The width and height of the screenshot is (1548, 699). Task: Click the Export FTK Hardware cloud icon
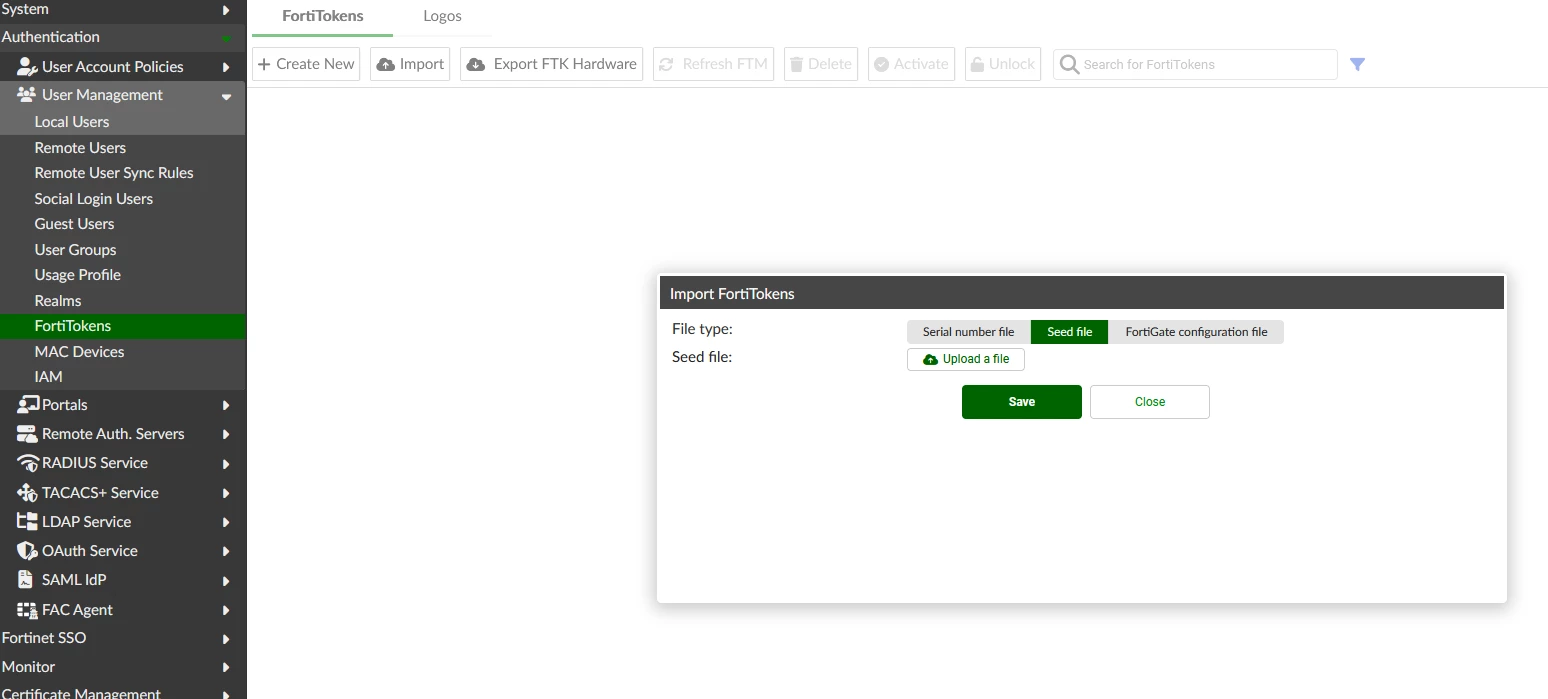click(476, 64)
